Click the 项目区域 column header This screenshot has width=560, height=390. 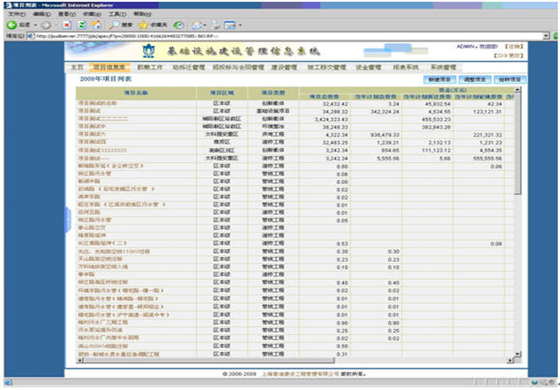pos(222,93)
